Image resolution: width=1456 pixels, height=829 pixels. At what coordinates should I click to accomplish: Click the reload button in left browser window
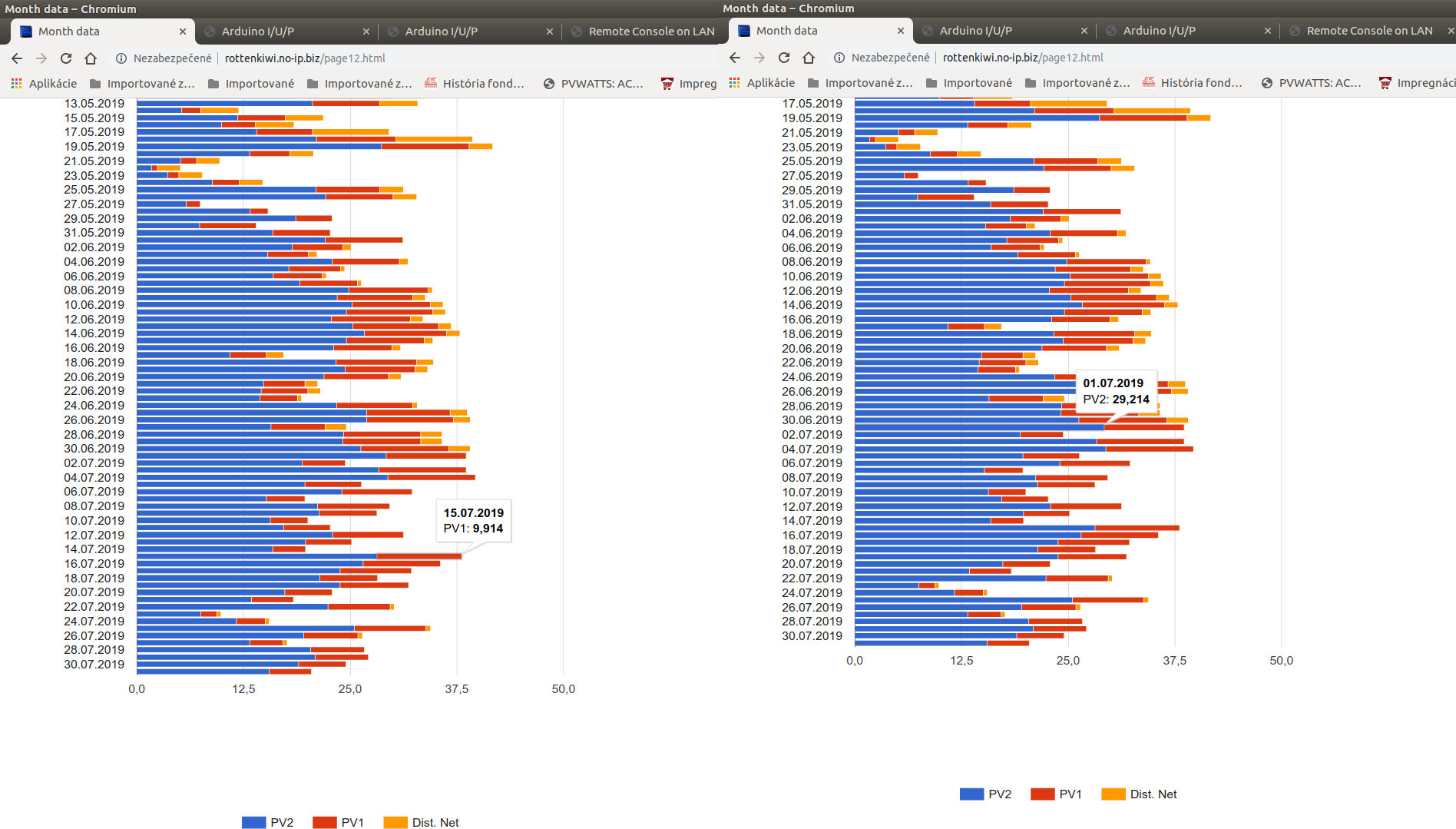click(x=66, y=58)
